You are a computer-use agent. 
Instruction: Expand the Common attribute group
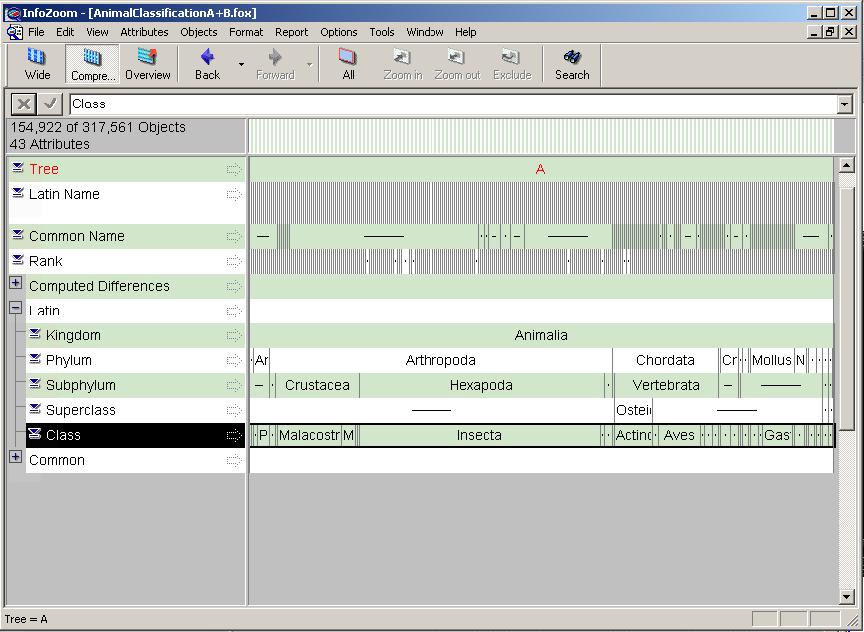(15, 457)
